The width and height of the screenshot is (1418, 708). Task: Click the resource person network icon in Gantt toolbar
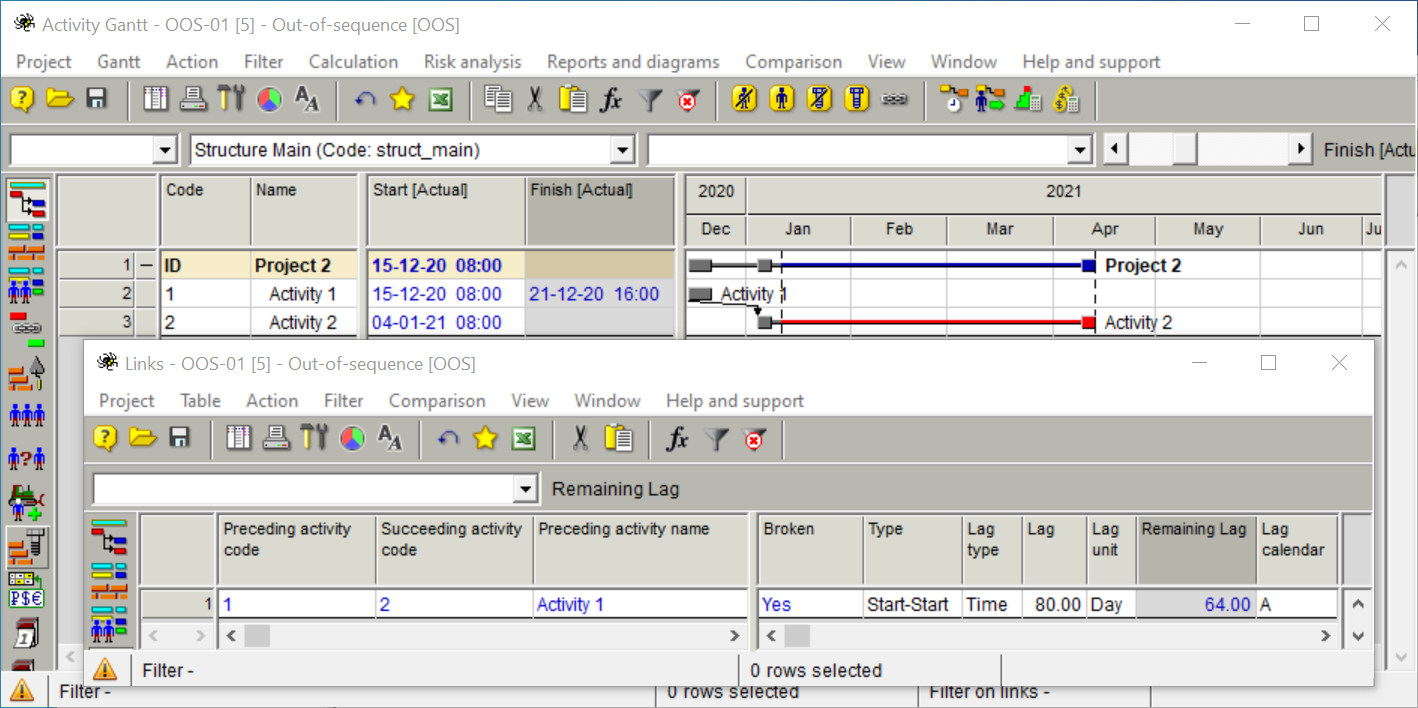point(989,99)
